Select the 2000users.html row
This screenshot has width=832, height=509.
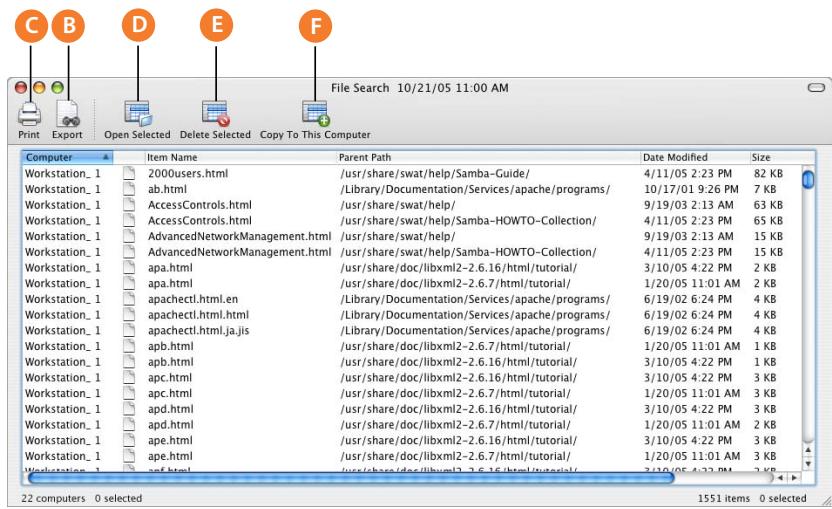tap(412, 173)
